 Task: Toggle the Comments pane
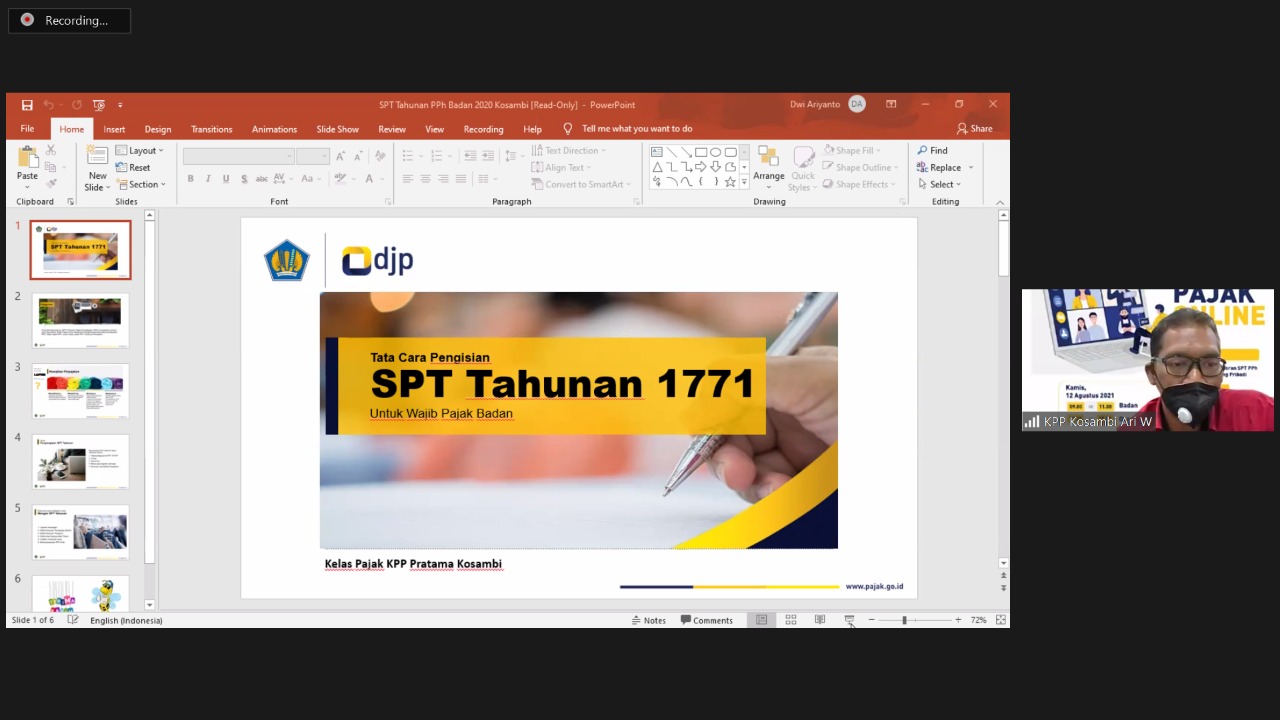click(x=707, y=620)
